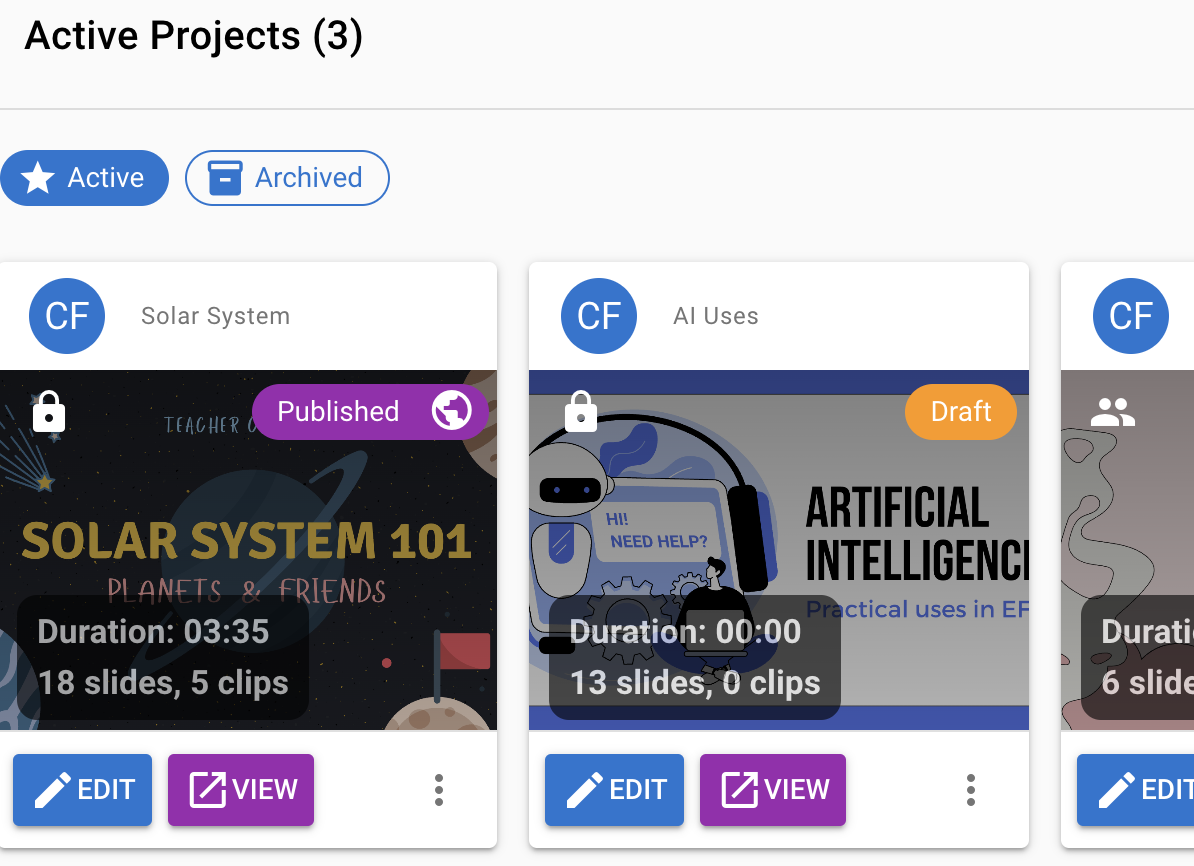Click the CF avatar on AI Uses card
The image size is (1194, 866).
599,316
